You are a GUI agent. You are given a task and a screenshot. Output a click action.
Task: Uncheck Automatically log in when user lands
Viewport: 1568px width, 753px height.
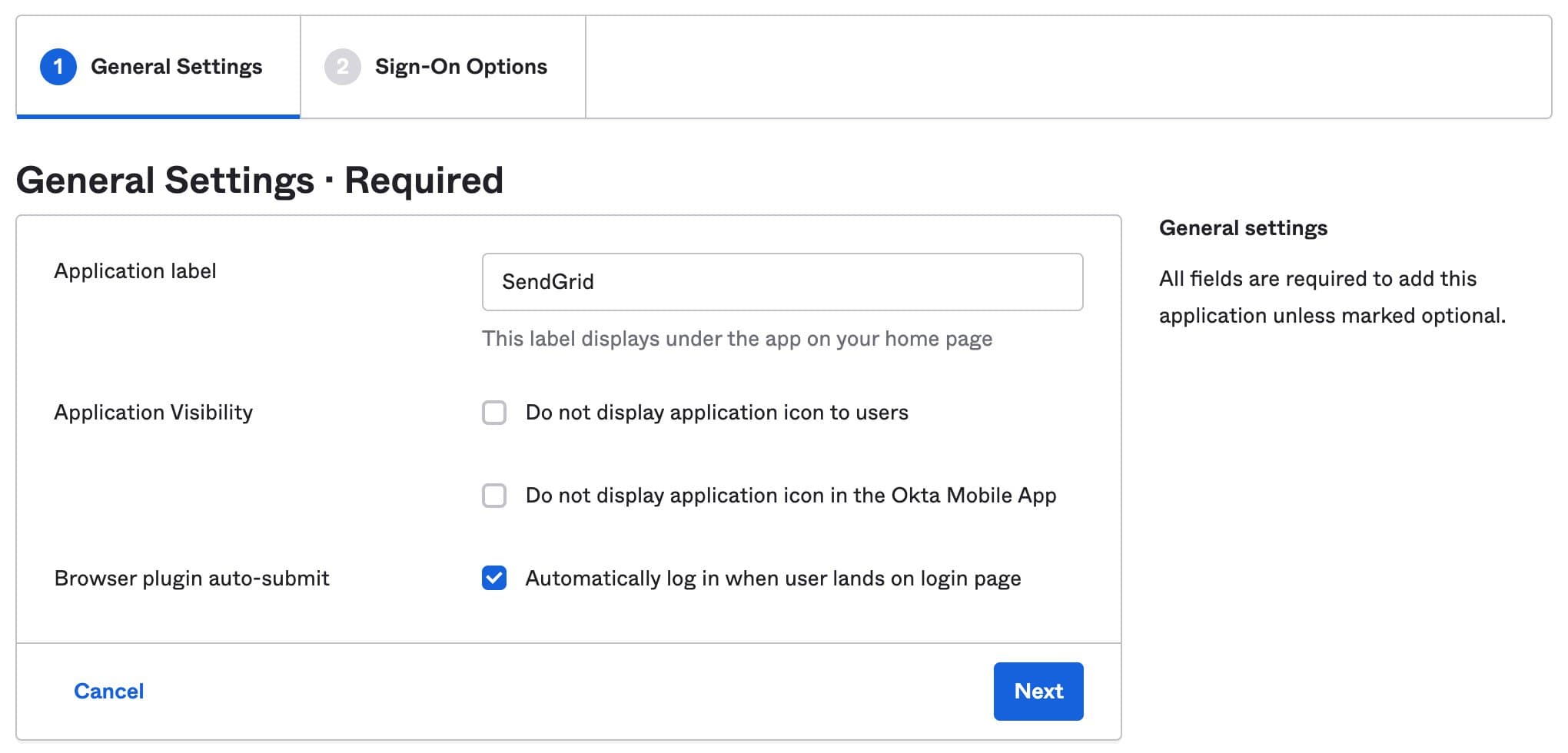(495, 578)
